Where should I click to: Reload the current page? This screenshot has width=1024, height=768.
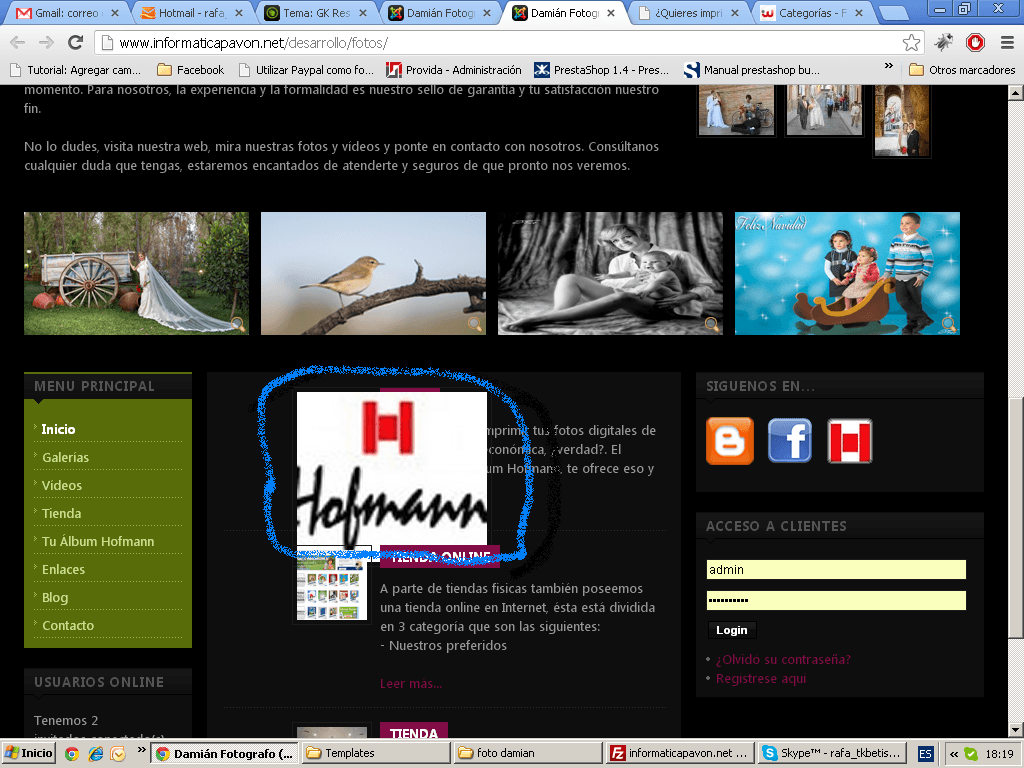[x=76, y=43]
